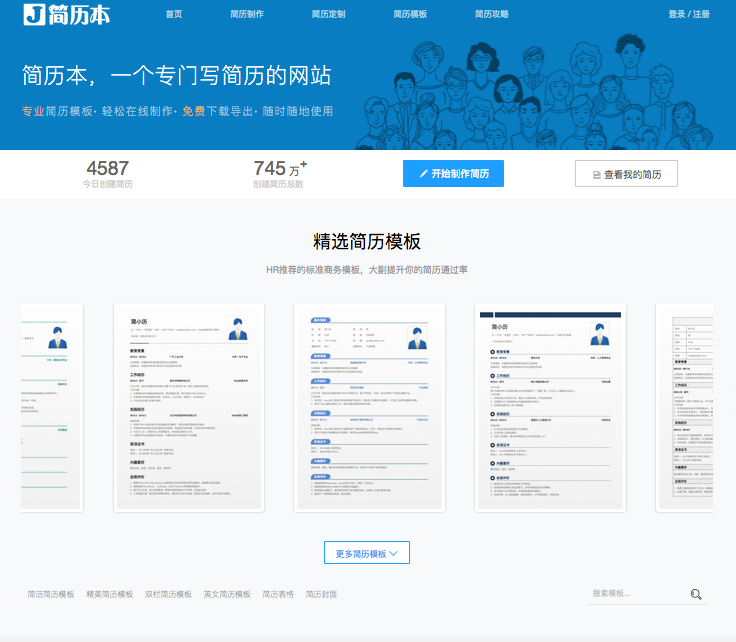736x642 pixels.
Task: Open the 简历封面 link
Action: coord(322,594)
